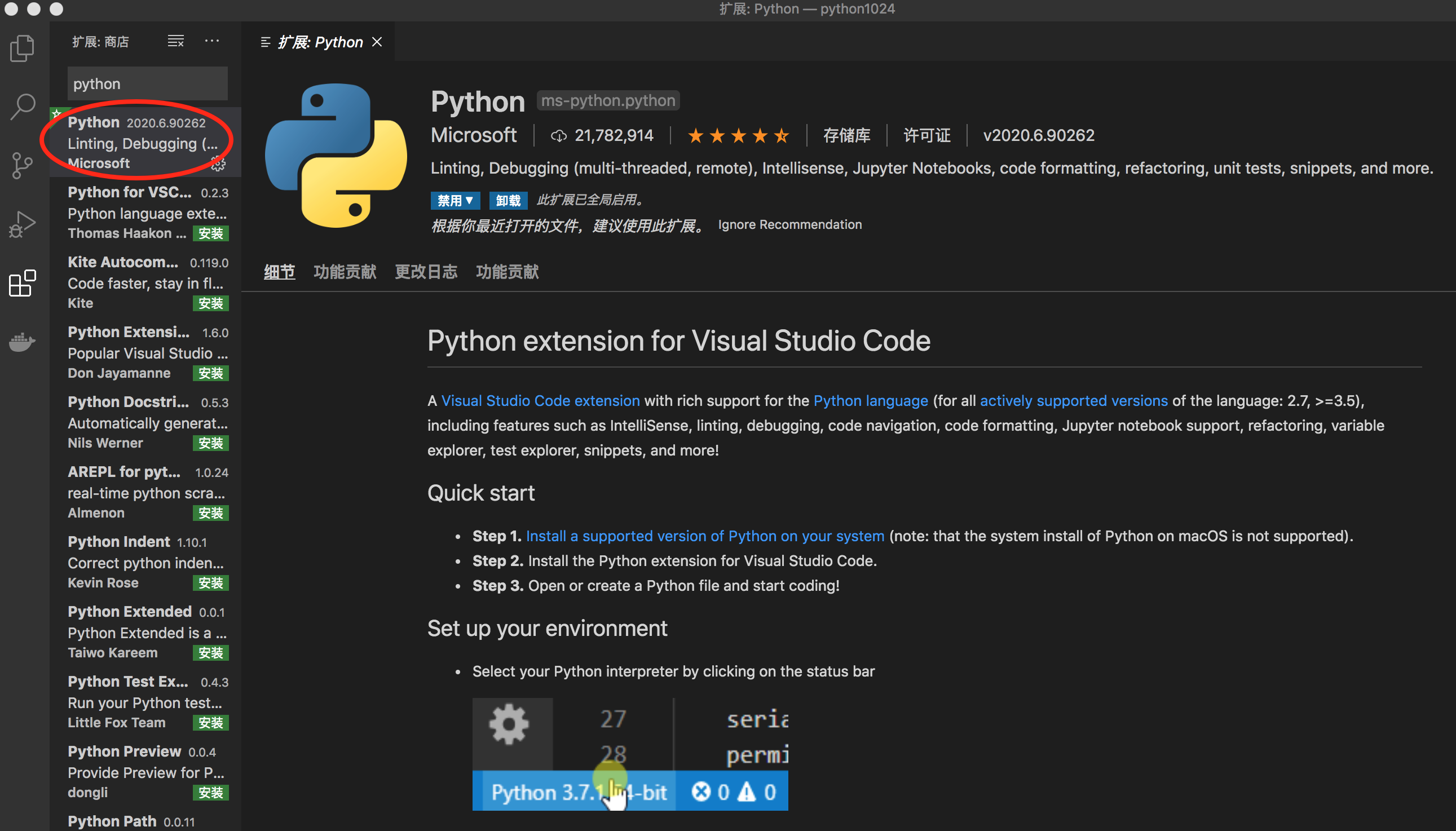Screen dimensions: 1456x831
Task: Open the Python language hyperlink
Action: 870,401
